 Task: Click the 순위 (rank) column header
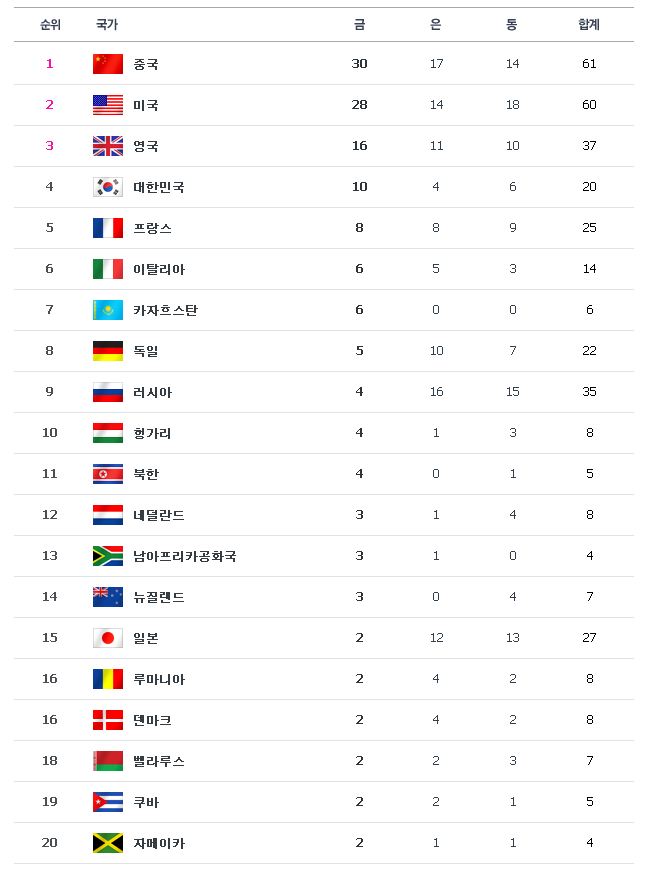coord(50,24)
